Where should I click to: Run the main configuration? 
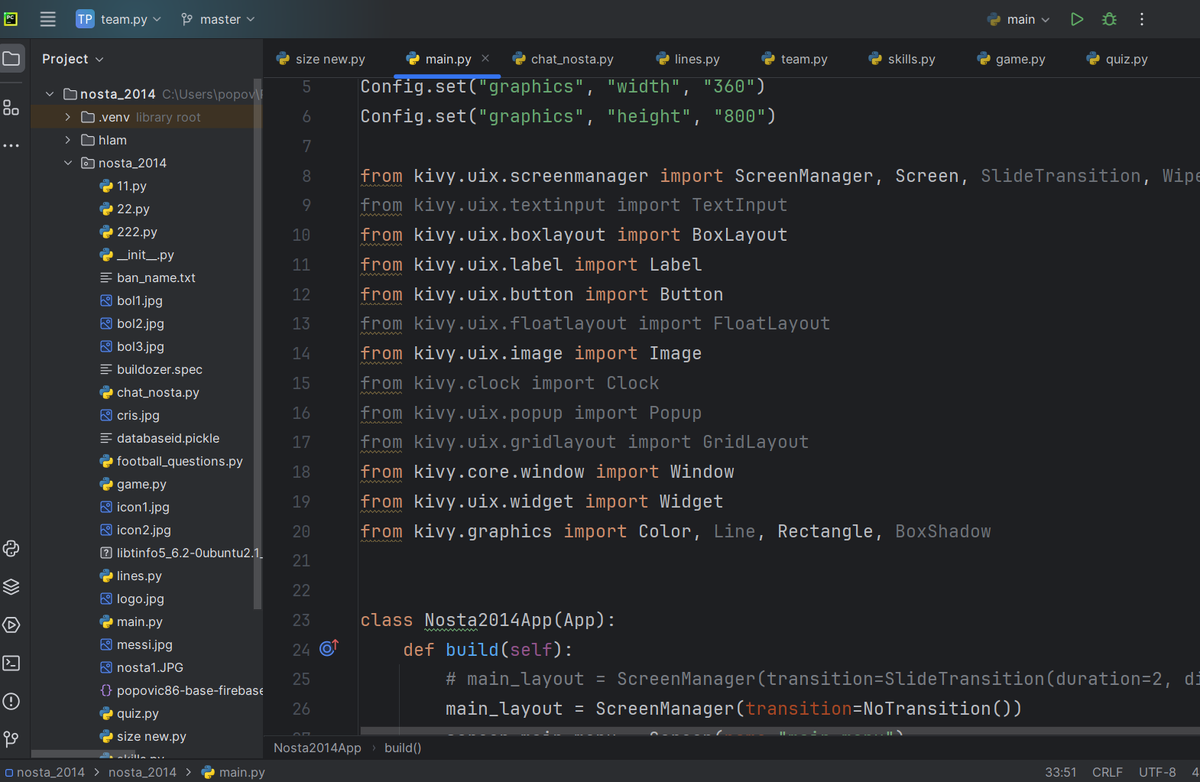(x=1077, y=19)
